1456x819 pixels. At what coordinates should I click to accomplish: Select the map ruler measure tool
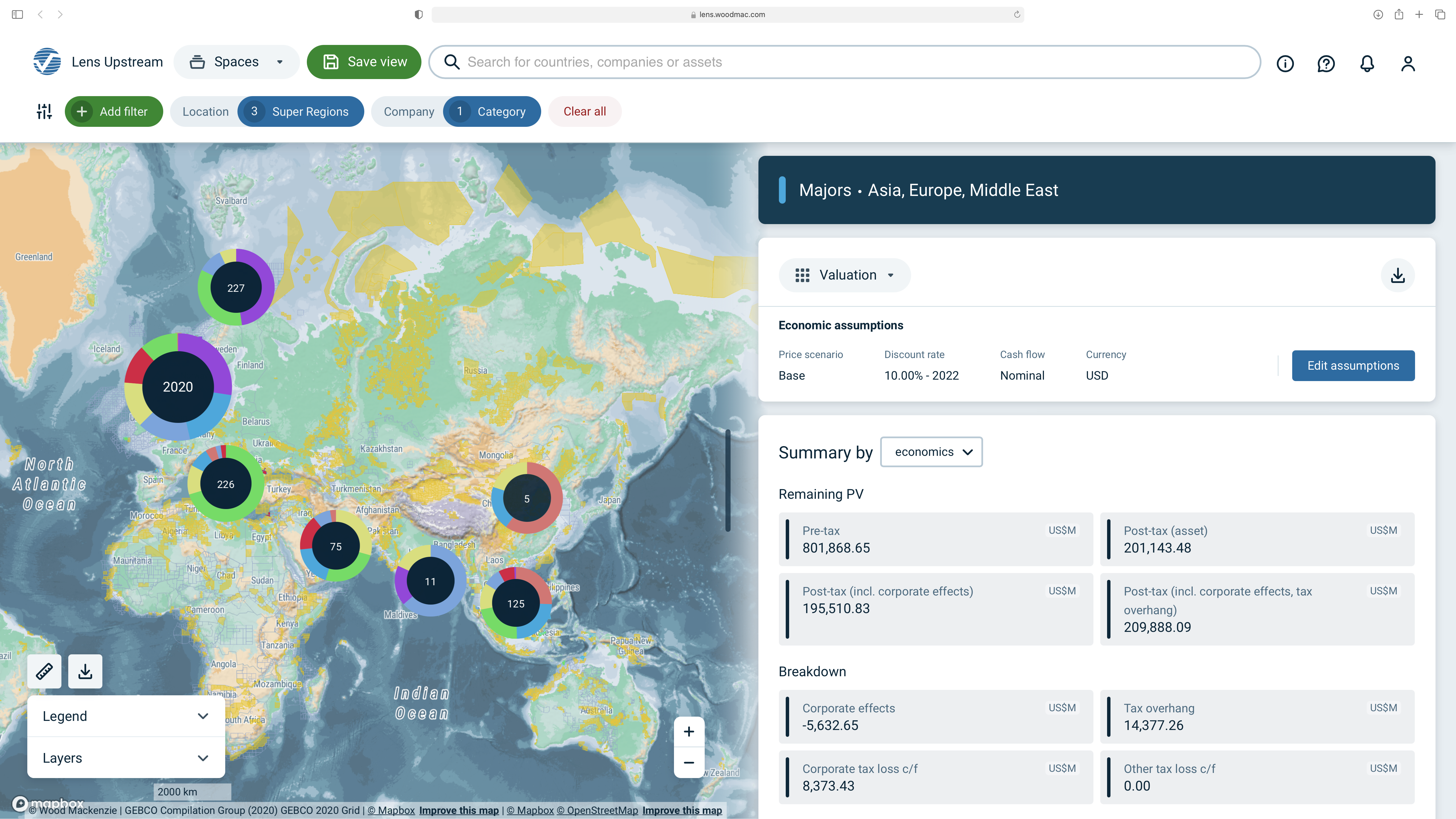[44, 671]
